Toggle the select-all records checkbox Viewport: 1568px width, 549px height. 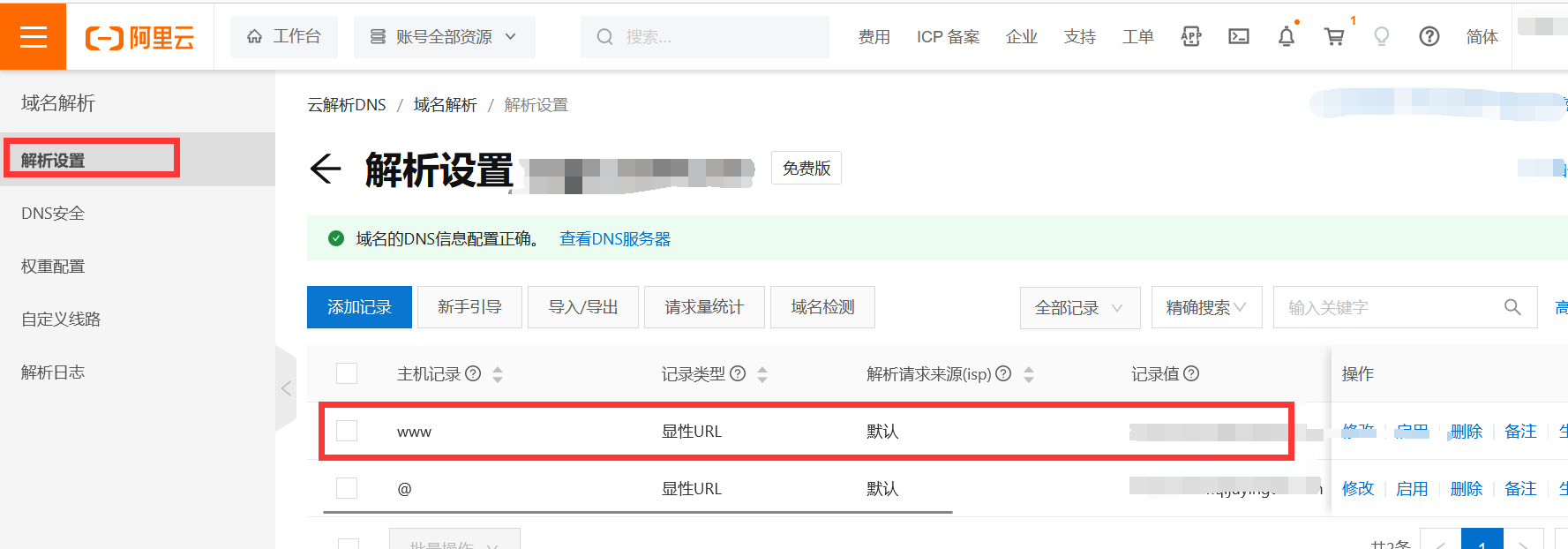click(347, 373)
